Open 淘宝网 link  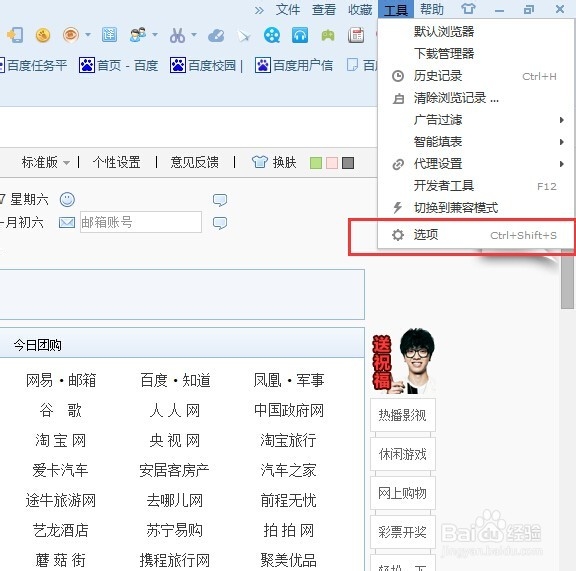click(61, 441)
